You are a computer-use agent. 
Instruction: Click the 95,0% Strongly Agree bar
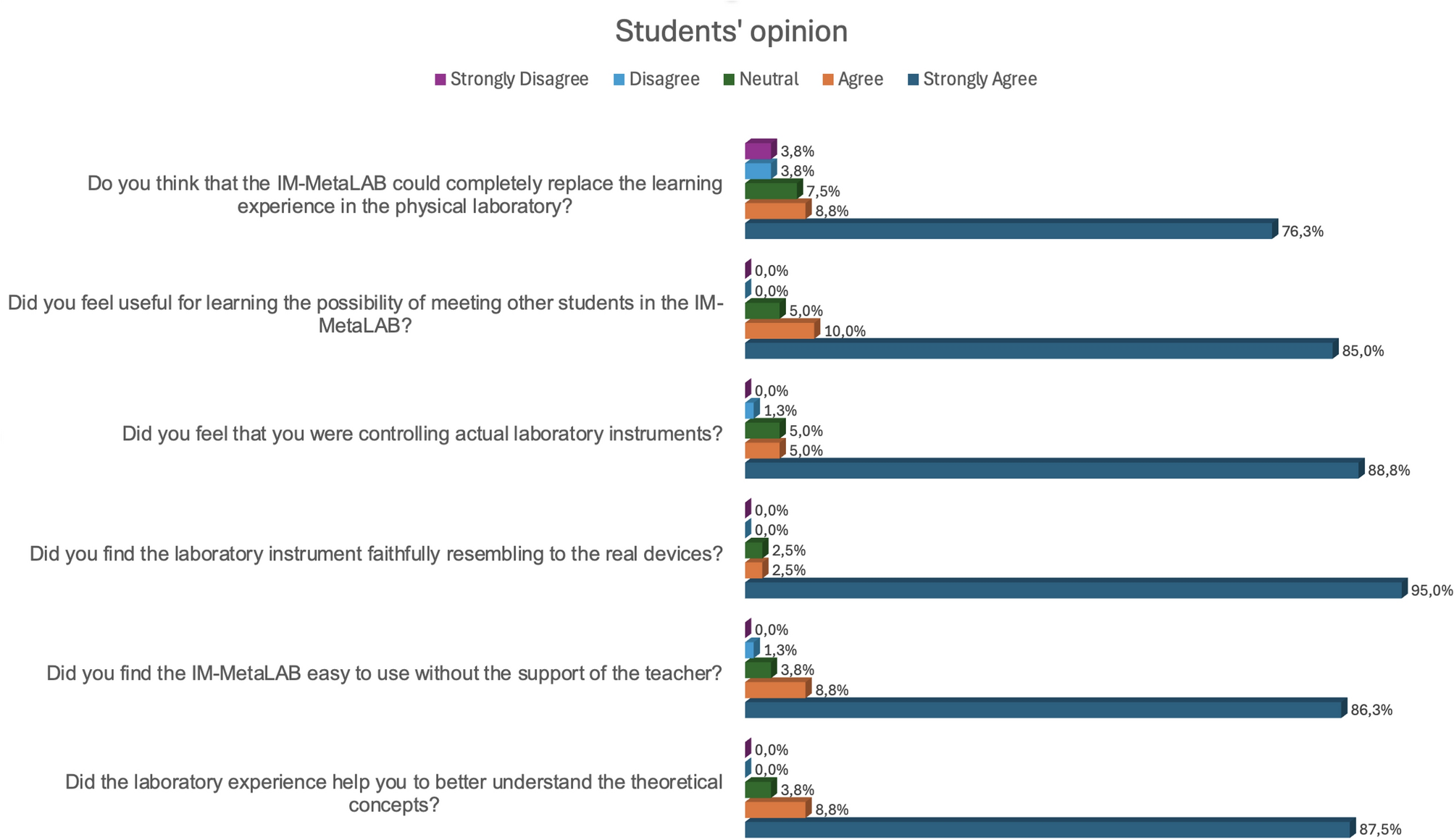(1074, 590)
